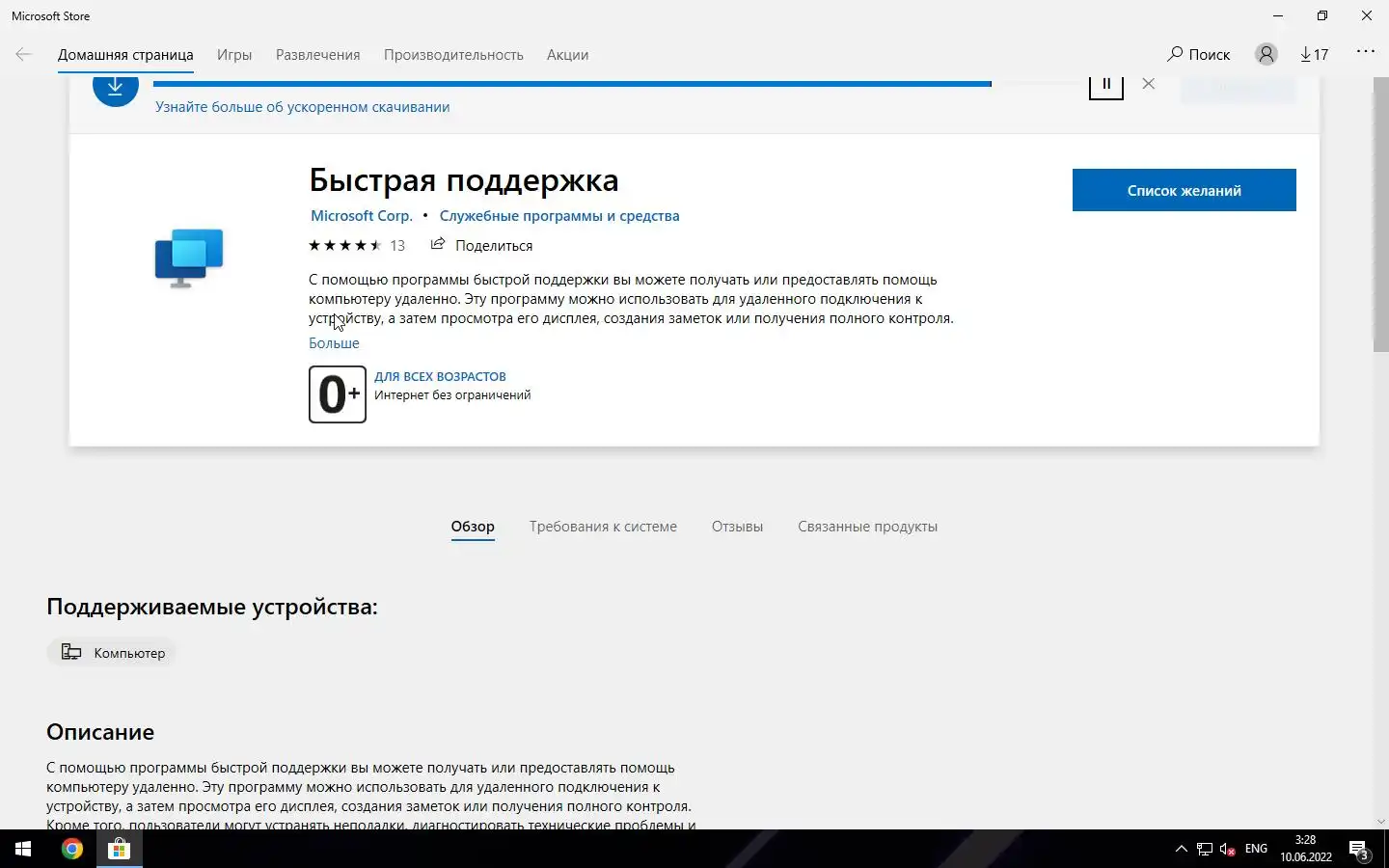
Task: Open the Производительность tab
Action: [453, 55]
